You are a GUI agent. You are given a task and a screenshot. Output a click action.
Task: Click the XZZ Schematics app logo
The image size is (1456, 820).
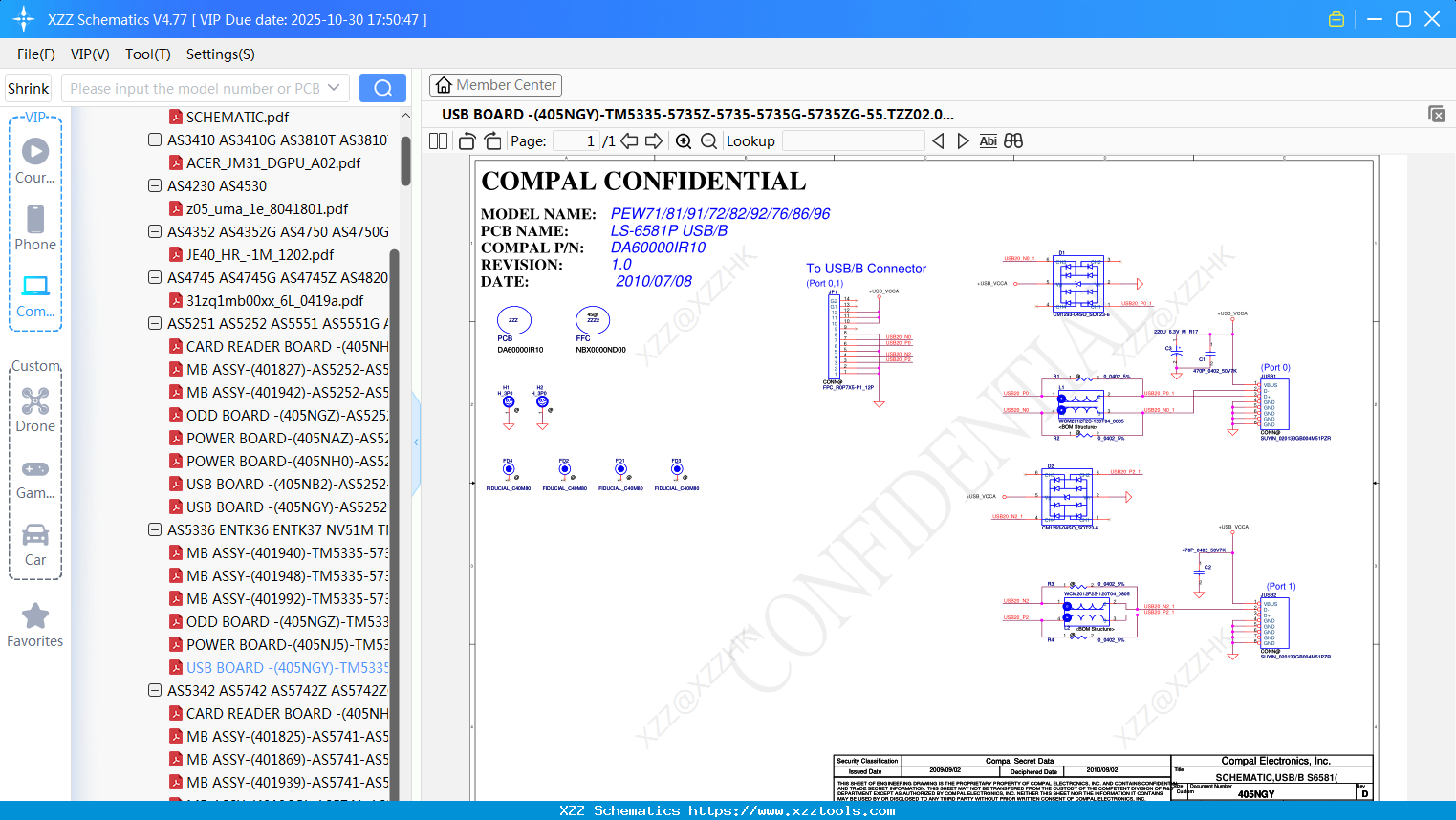click(x=24, y=19)
